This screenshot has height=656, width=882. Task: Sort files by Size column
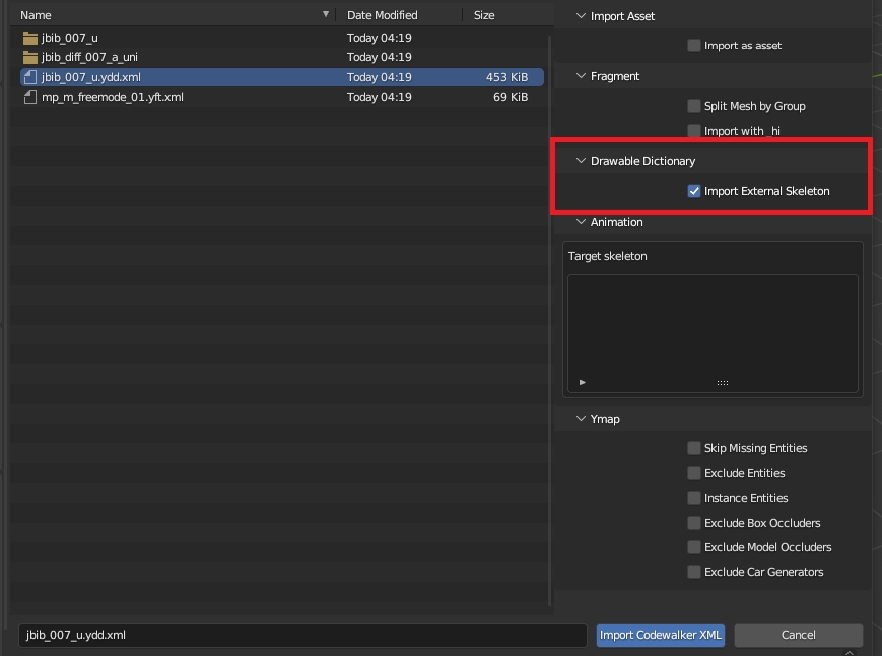click(484, 15)
